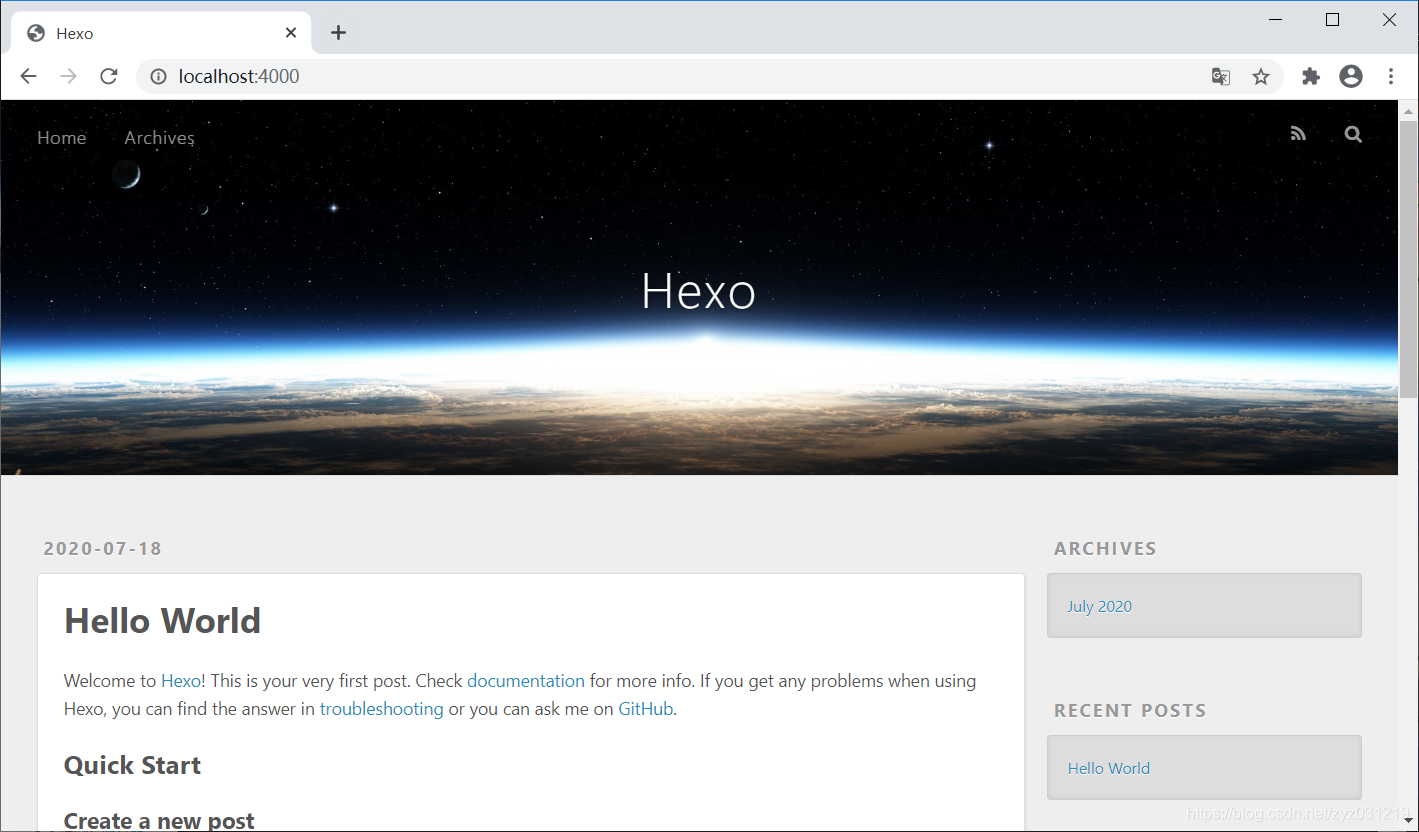Click the browser forward arrow
Image resolution: width=1419 pixels, height=832 pixels.
[x=68, y=76]
